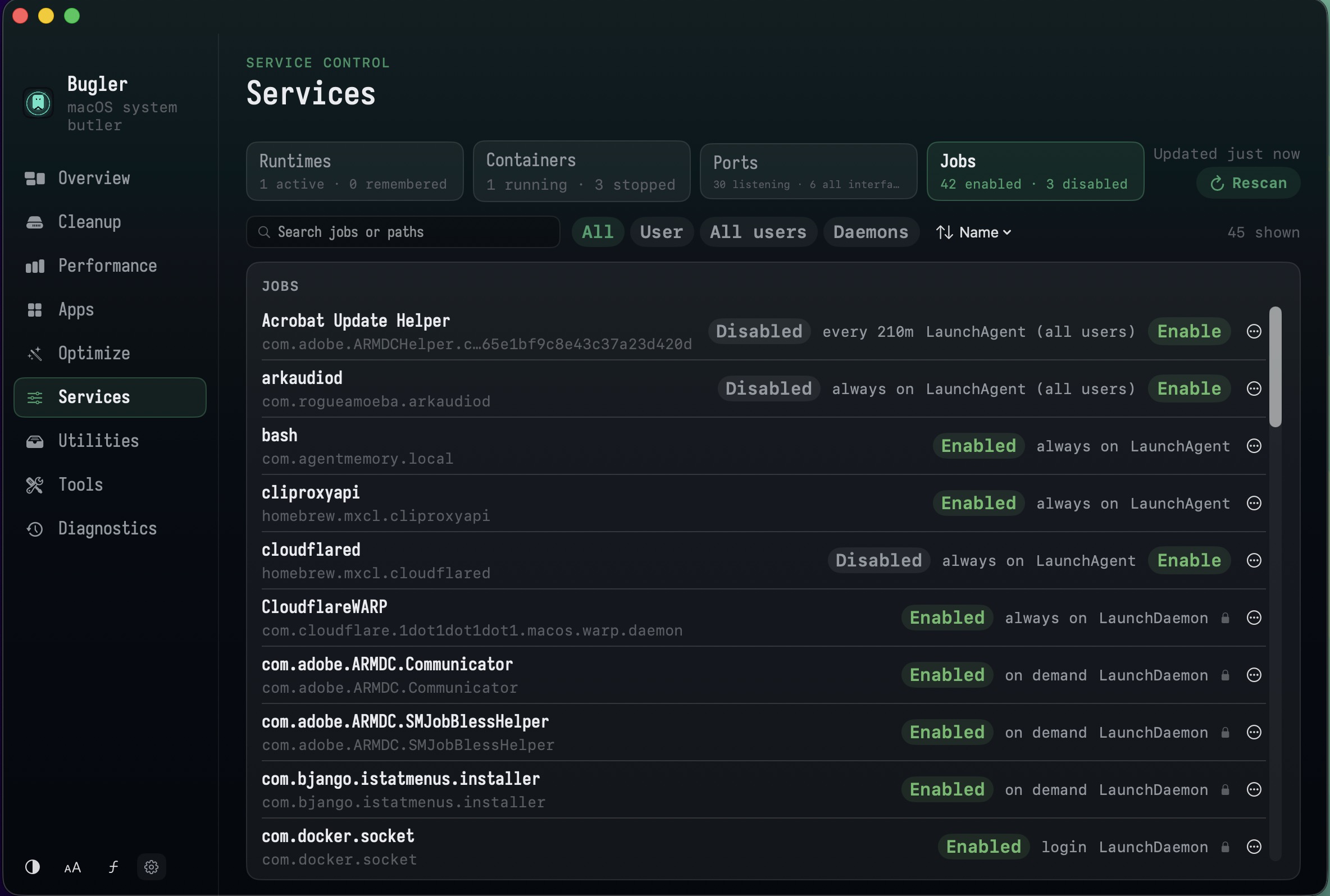1330x896 pixels.
Task: Switch to the Ports tab card
Action: tap(808, 171)
